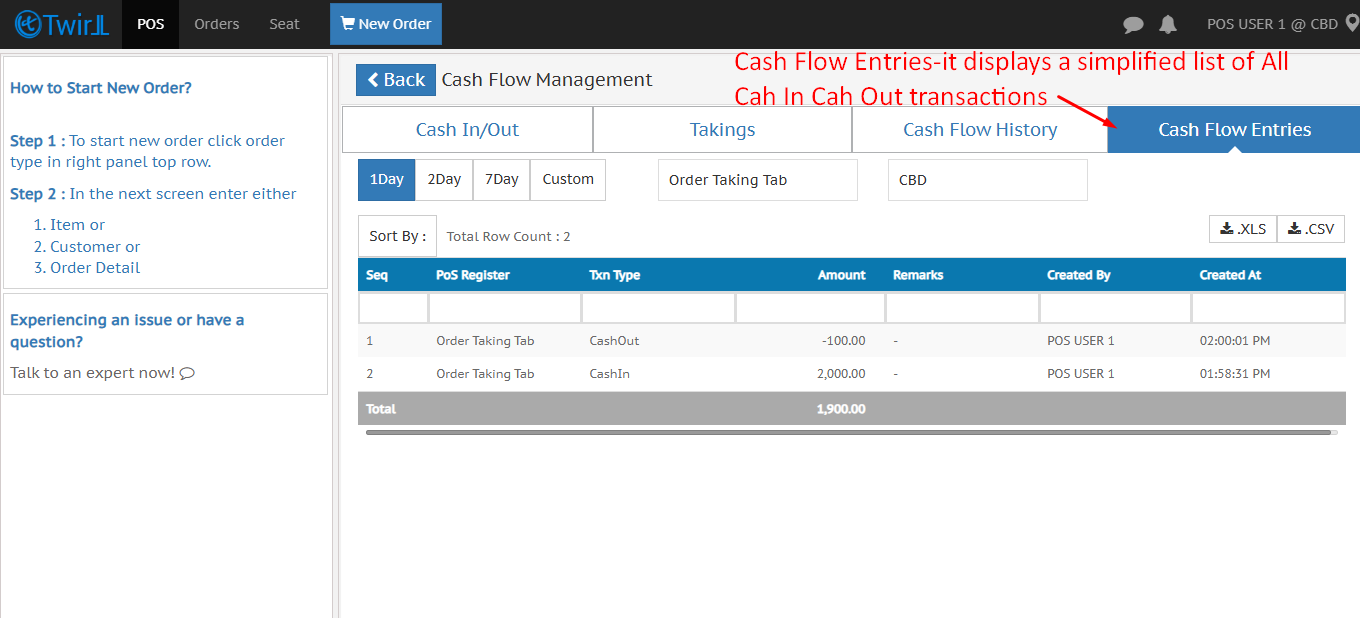Click the Txn Type column filter field
Viewport: 1360px width, 618px height.
point(658,308)
